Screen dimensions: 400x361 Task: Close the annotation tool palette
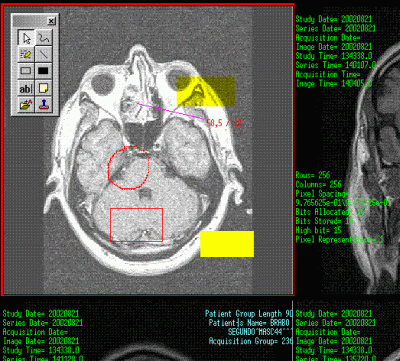[x=51, y=21]
